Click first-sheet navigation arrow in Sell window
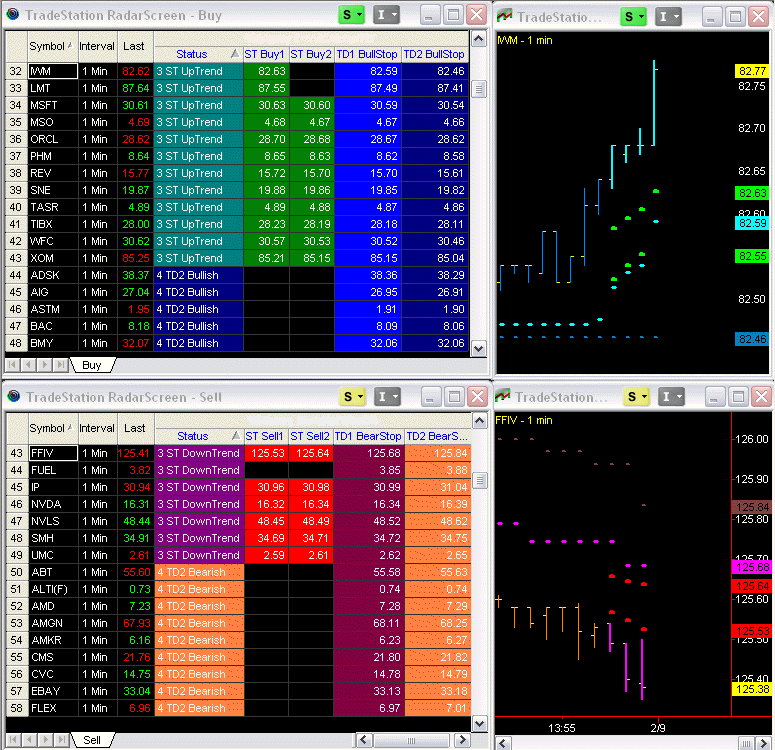Image resolution: width=775 pixels, height=750 pixels. click(13, 740)
